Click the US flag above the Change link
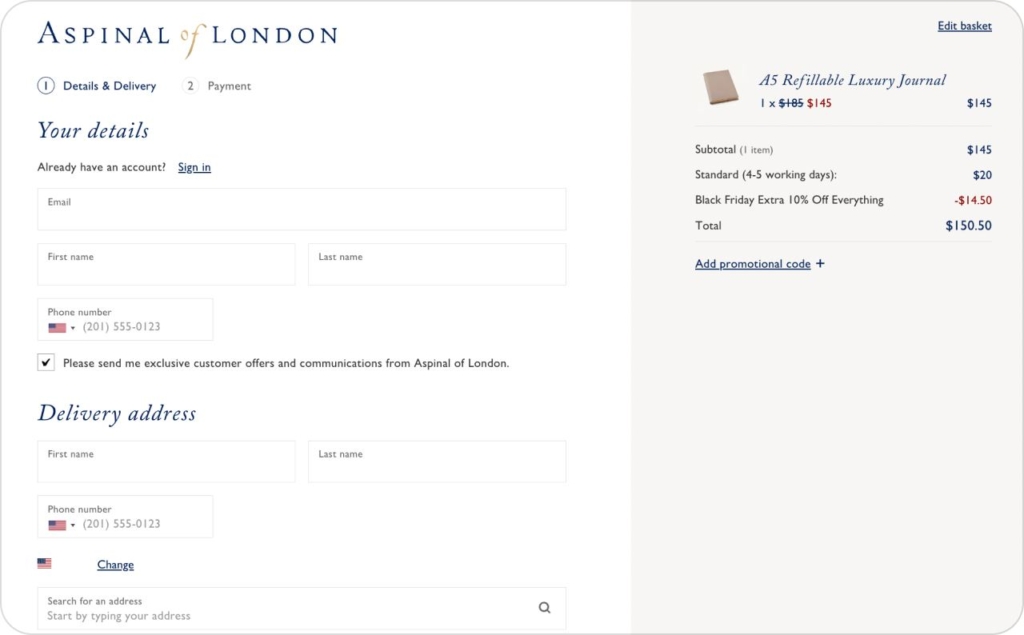1024x635 pixels. tap(44, 563)
